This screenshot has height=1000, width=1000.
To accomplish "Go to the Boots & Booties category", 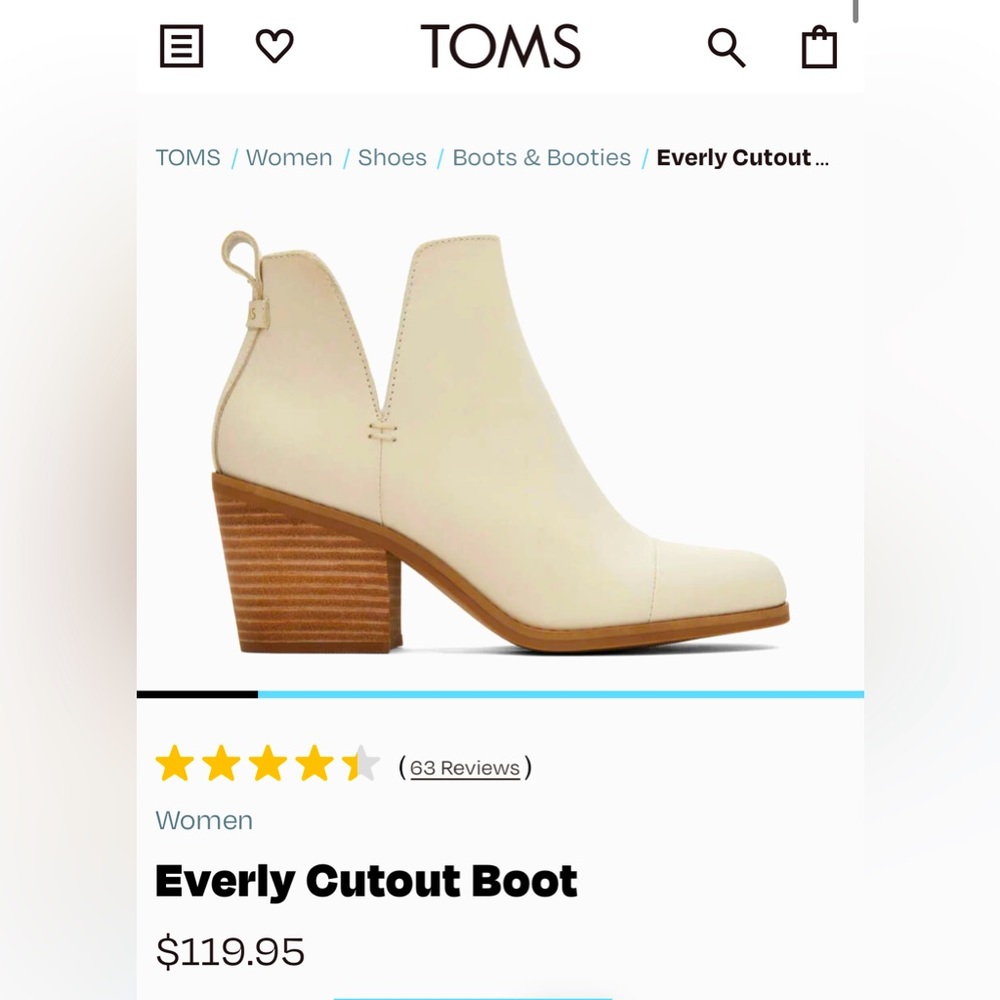I will click(x=541, y=157).
